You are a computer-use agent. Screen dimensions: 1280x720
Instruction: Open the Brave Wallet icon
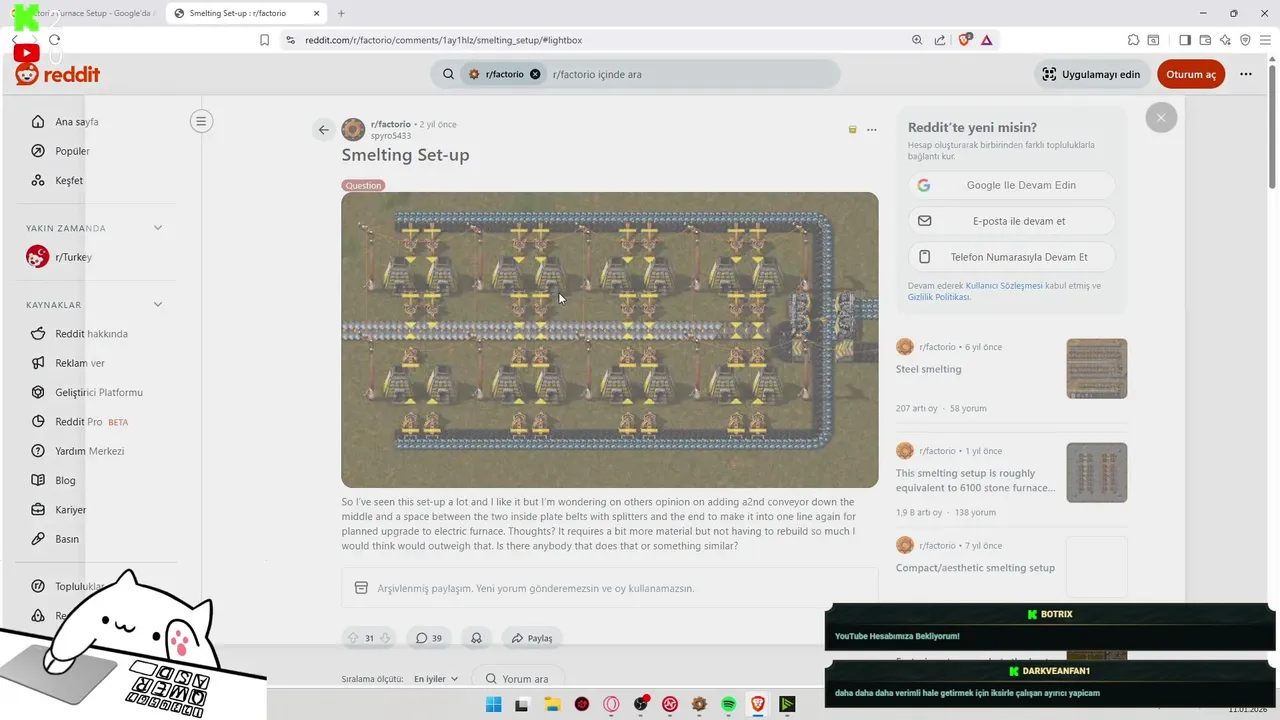(1205, 40)
